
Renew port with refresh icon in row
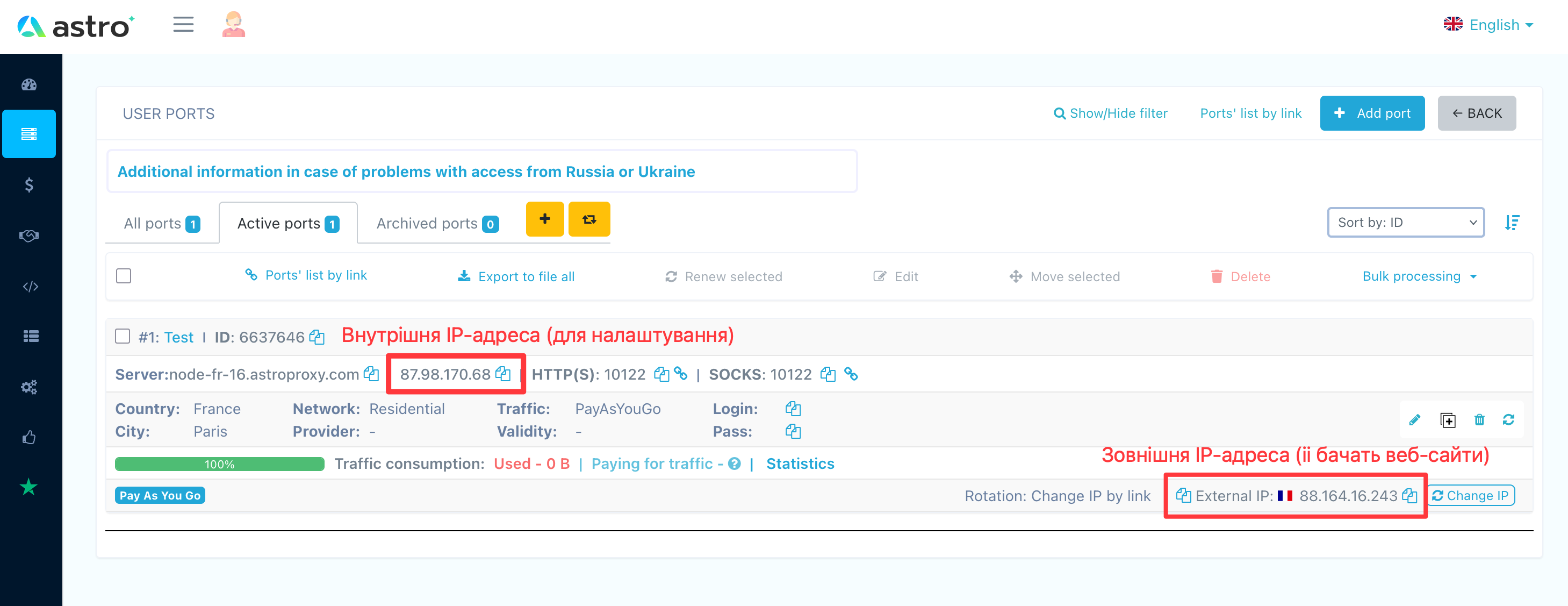click(x=1508, y=419)
